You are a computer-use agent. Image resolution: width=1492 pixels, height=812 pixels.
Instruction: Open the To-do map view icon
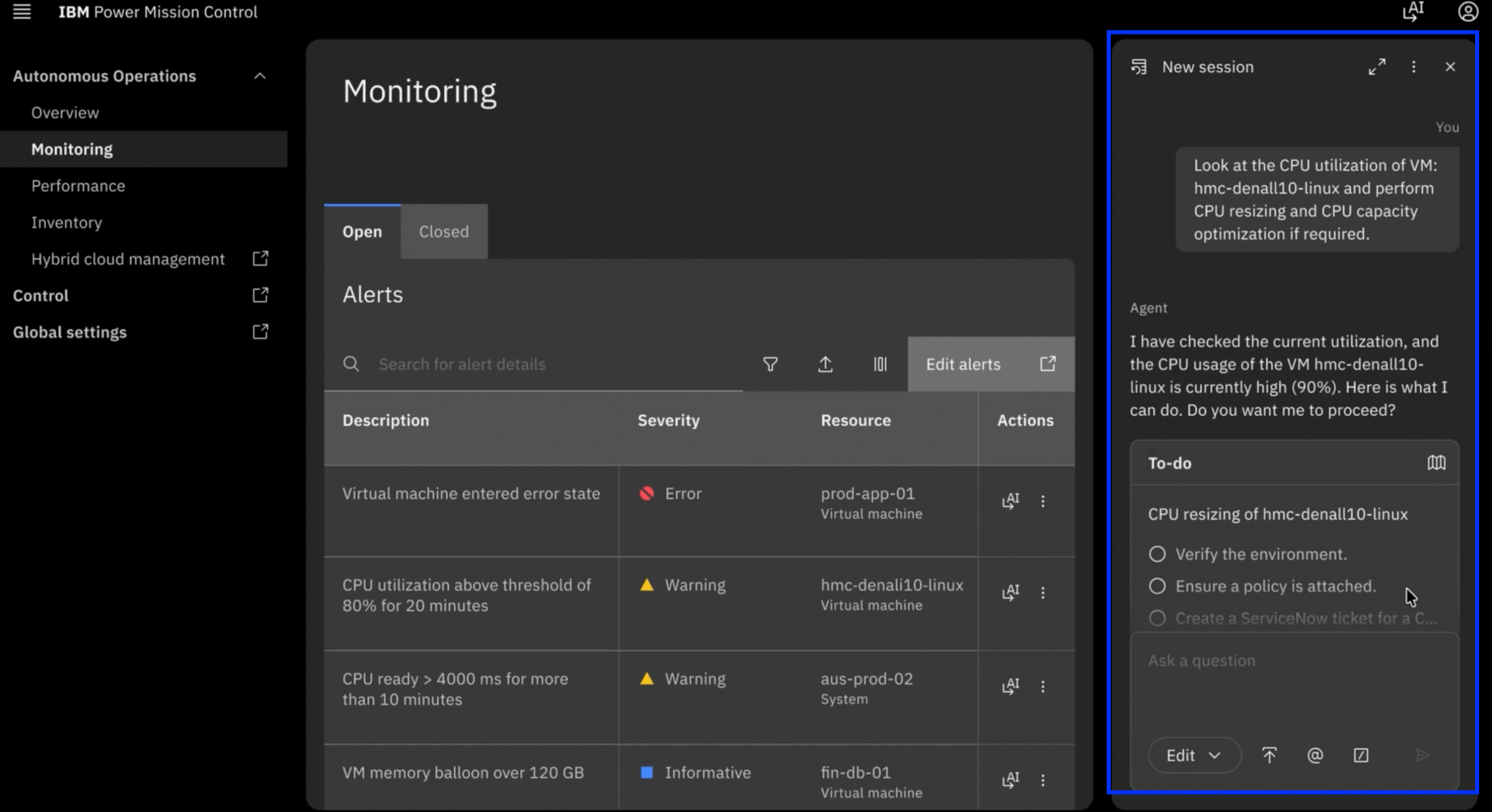[1436, 463]
